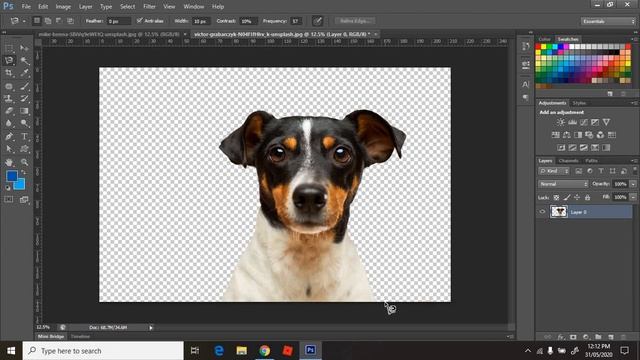Image resolution: width=640 pixels, height=360 pixels.
Task: Select the Rectangular Marquee tool
Action: coord(9,48)
